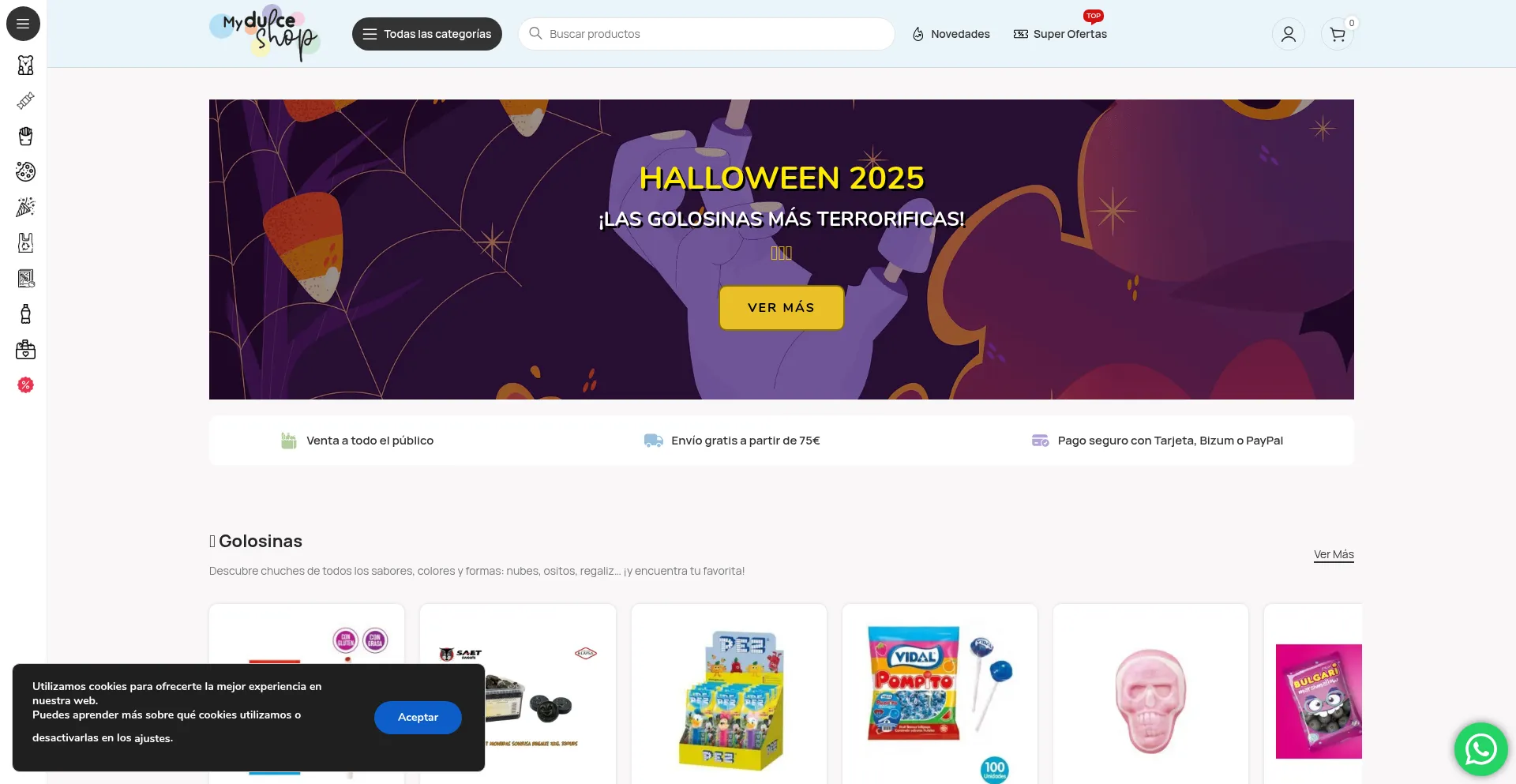Open the party popper category icon
The image size is (1516, 784).
pyautogui.click(x=25, y=207)
